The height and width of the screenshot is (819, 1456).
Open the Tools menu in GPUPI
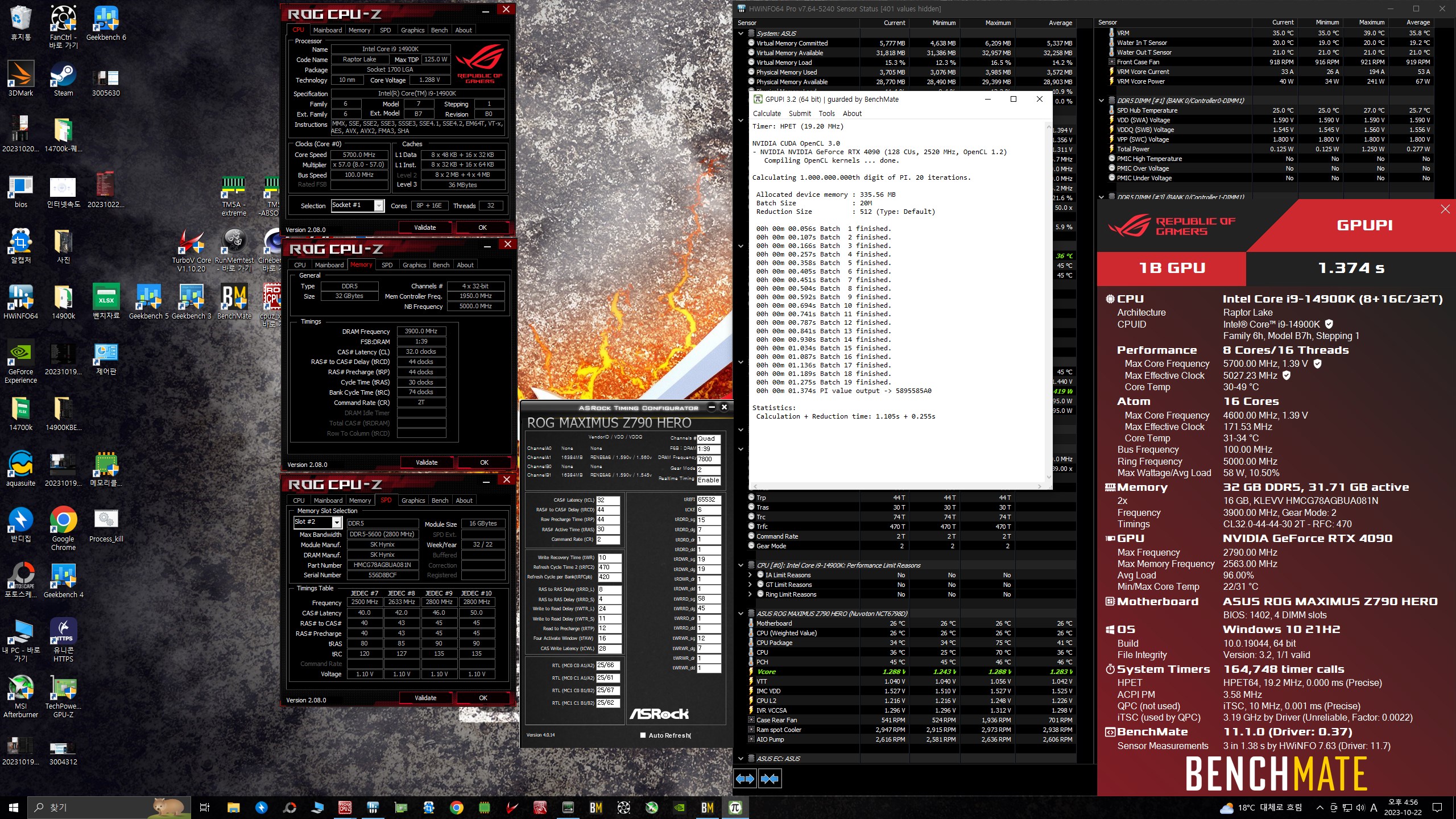pos(826,114)
